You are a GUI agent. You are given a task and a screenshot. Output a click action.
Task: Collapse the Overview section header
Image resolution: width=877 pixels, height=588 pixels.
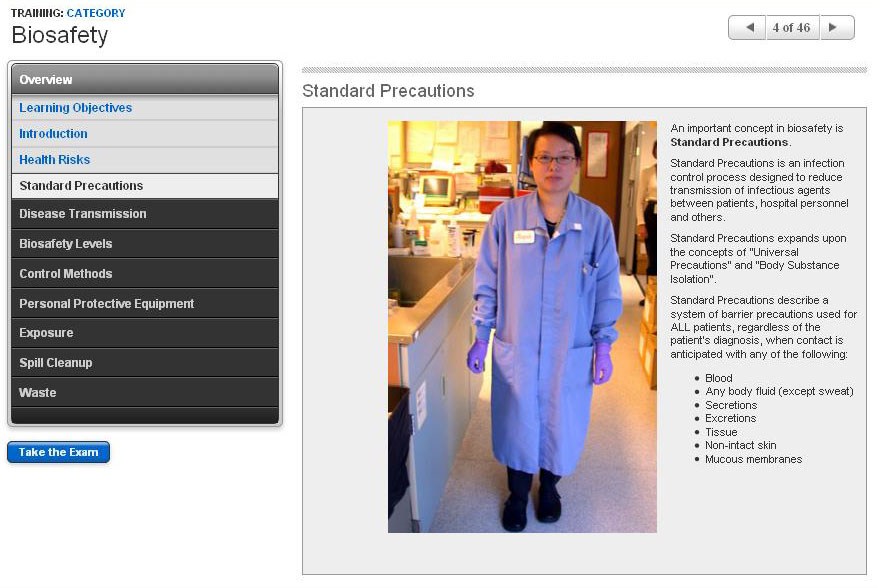[x=145, y=80]
